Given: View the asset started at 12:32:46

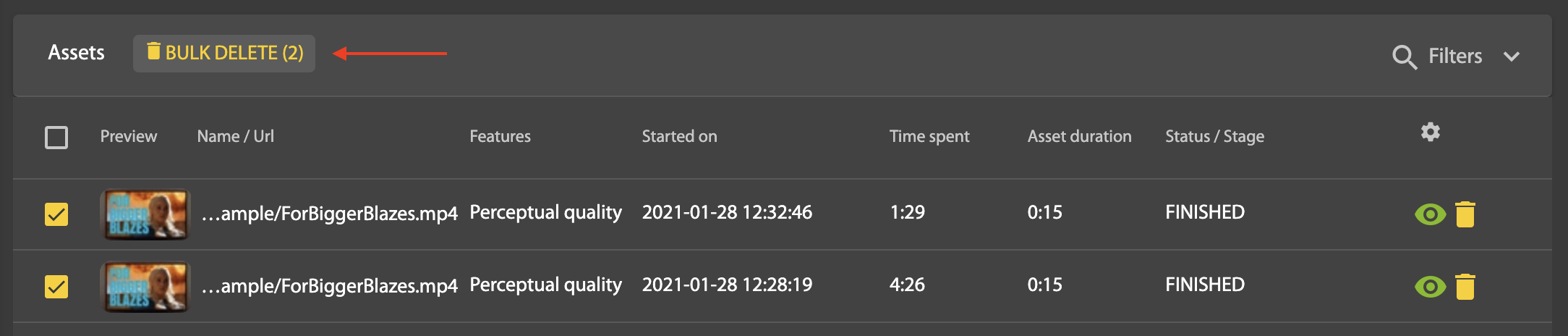Looking at the screenshot, I should (x=1430, y=214).
